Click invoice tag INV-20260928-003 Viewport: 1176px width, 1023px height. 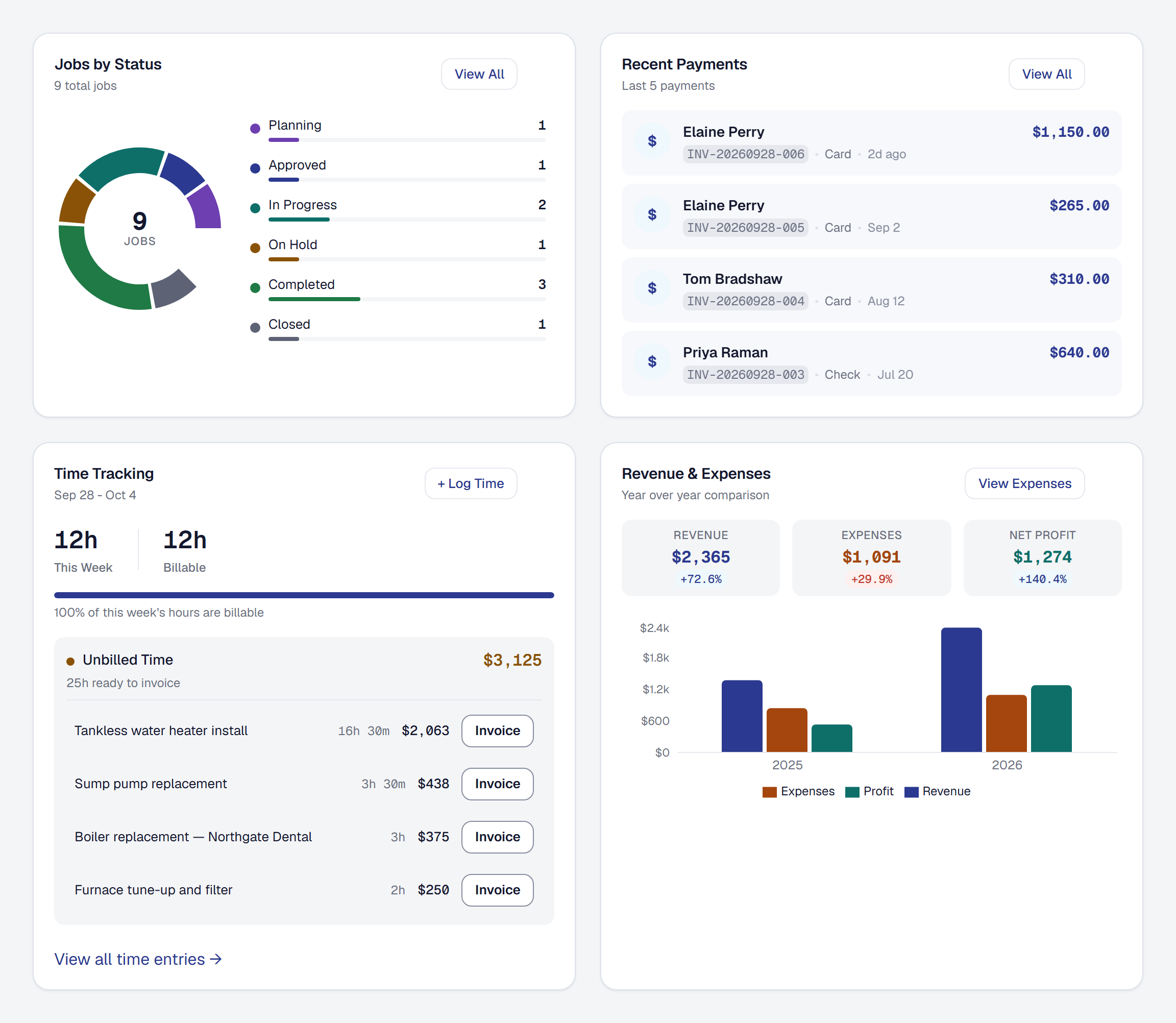(746, 375)
